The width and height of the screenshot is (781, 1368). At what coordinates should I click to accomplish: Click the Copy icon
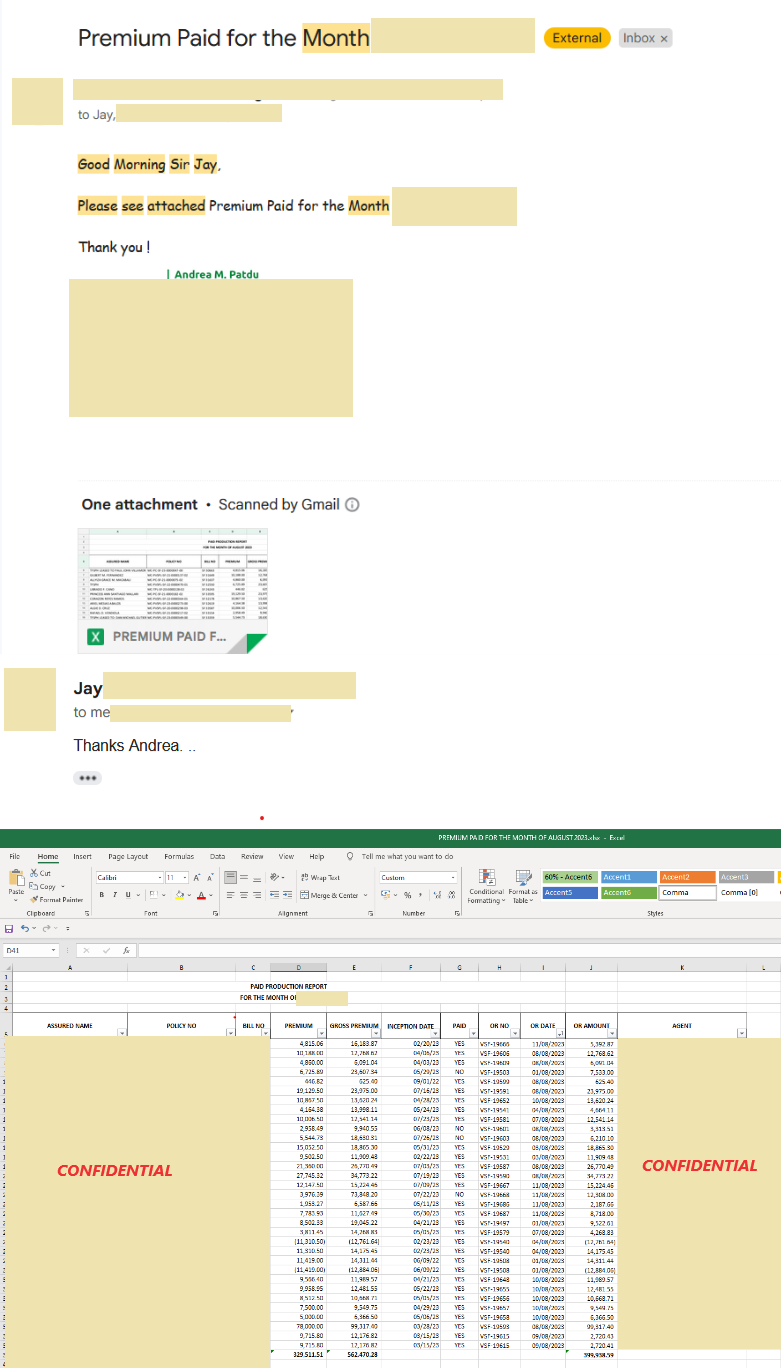(x=34, y=886)
